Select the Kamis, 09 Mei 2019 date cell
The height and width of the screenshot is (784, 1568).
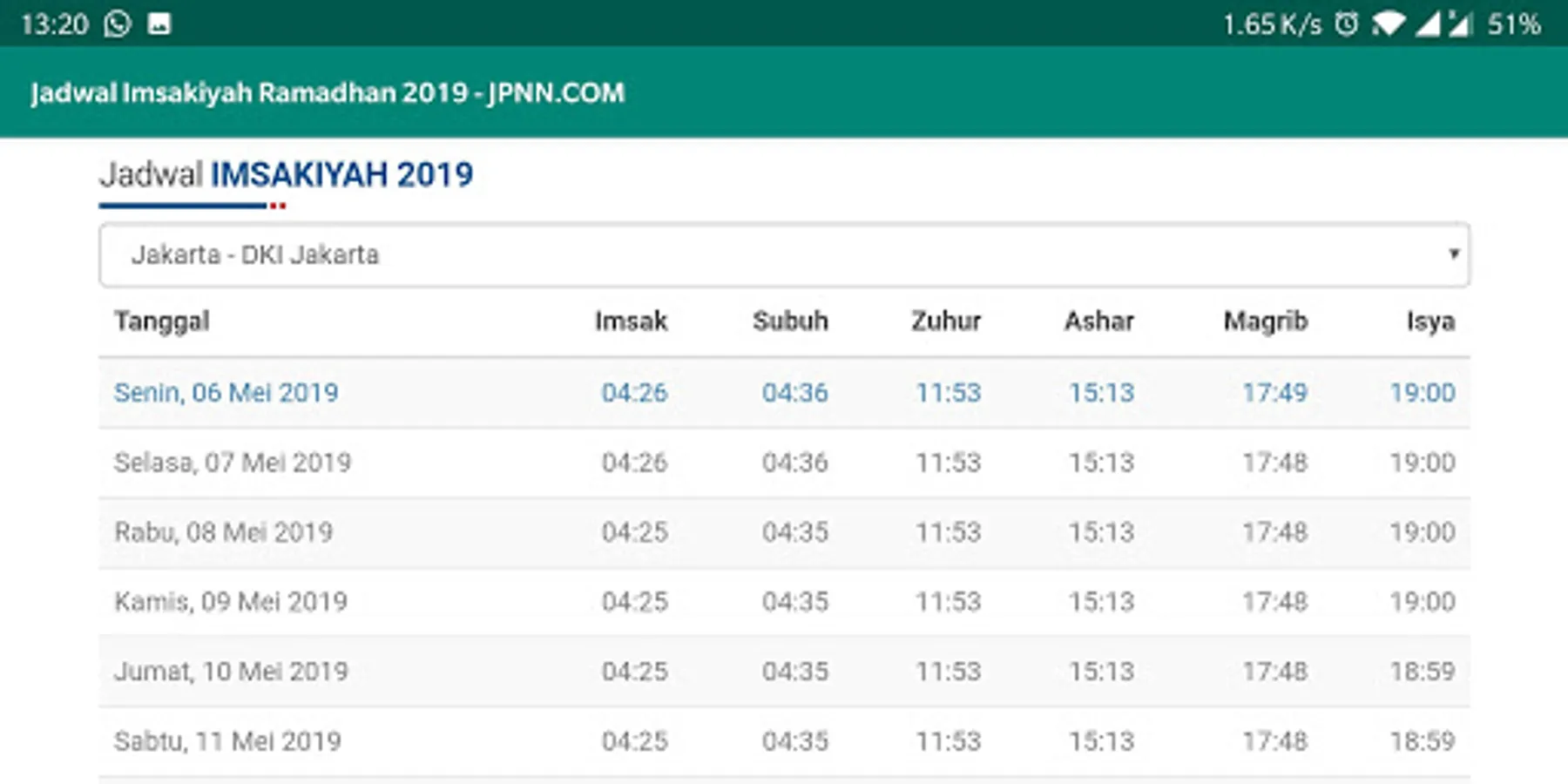click(x=231, y=602)
